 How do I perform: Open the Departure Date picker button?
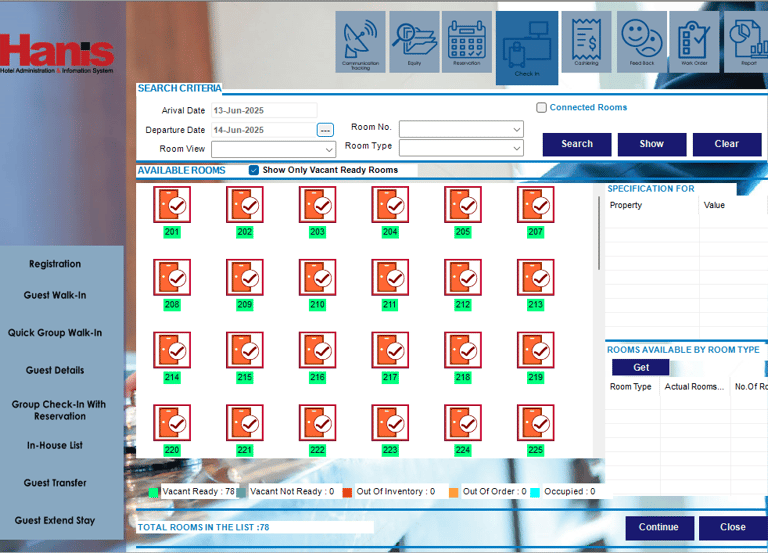click(x=325, y=130)
